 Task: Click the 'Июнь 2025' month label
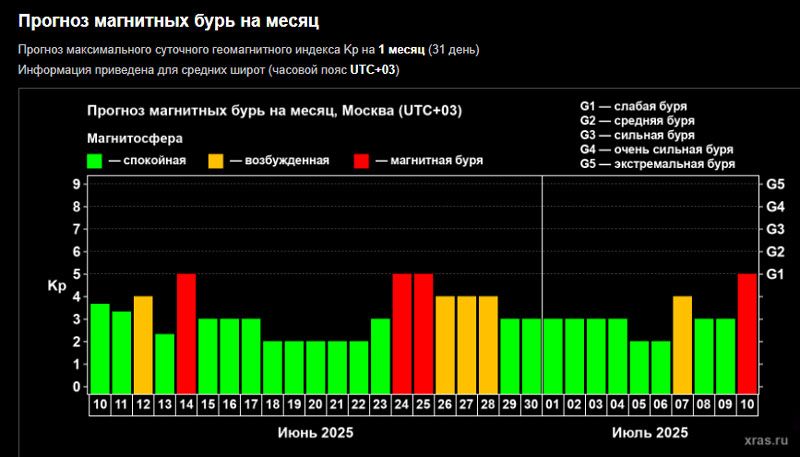315,432
